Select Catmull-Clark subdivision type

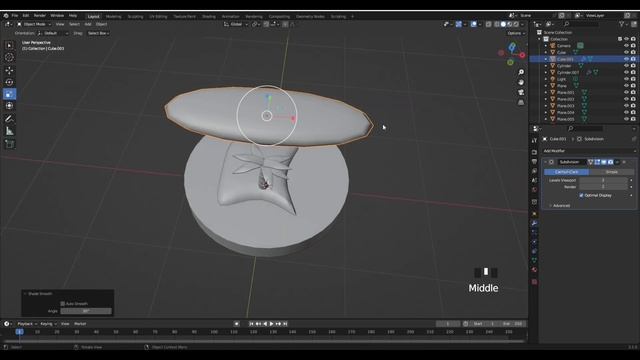567,172
